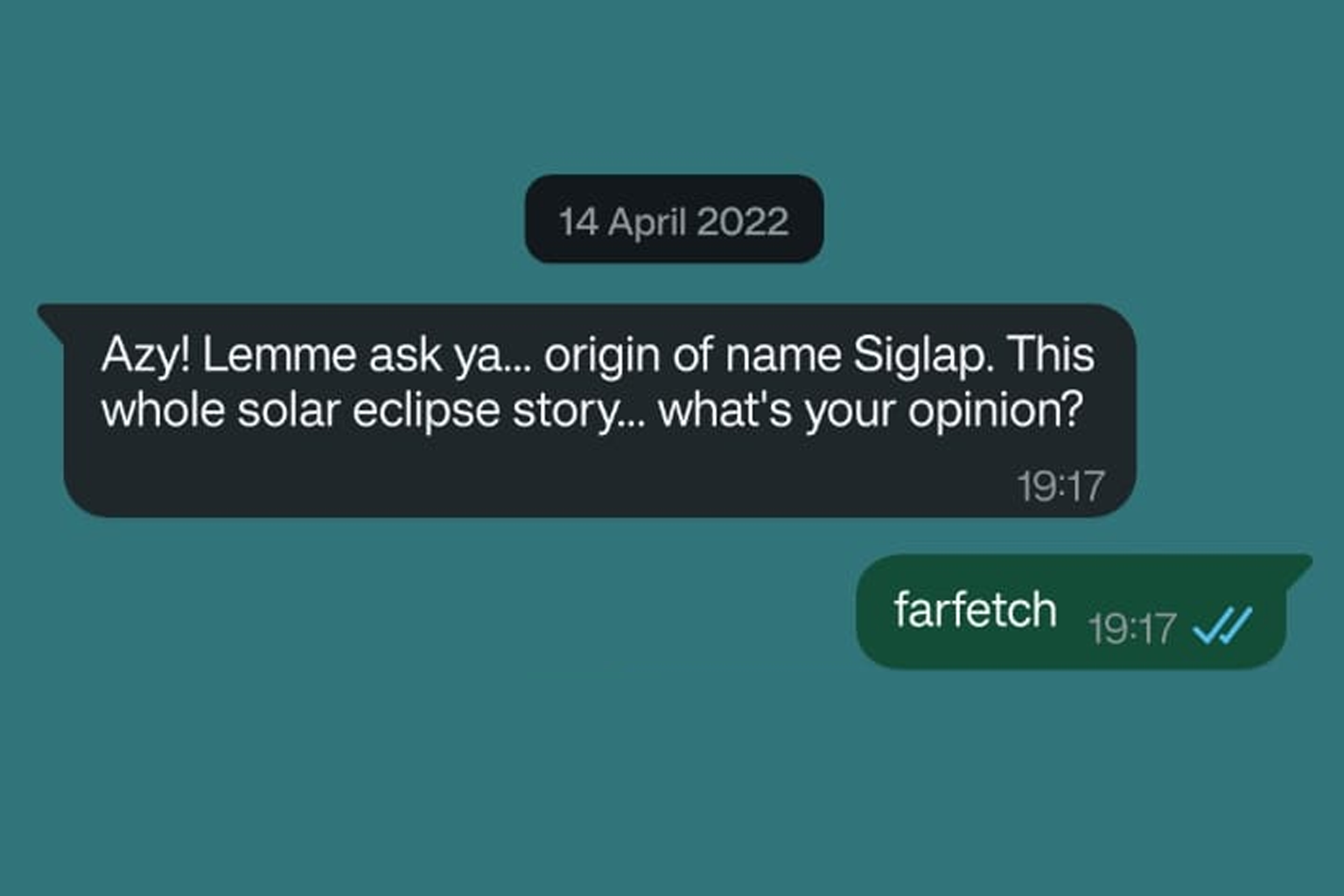Select the word "farfetch" in the reply
The image size is (1344, 896).
(975, 609)
